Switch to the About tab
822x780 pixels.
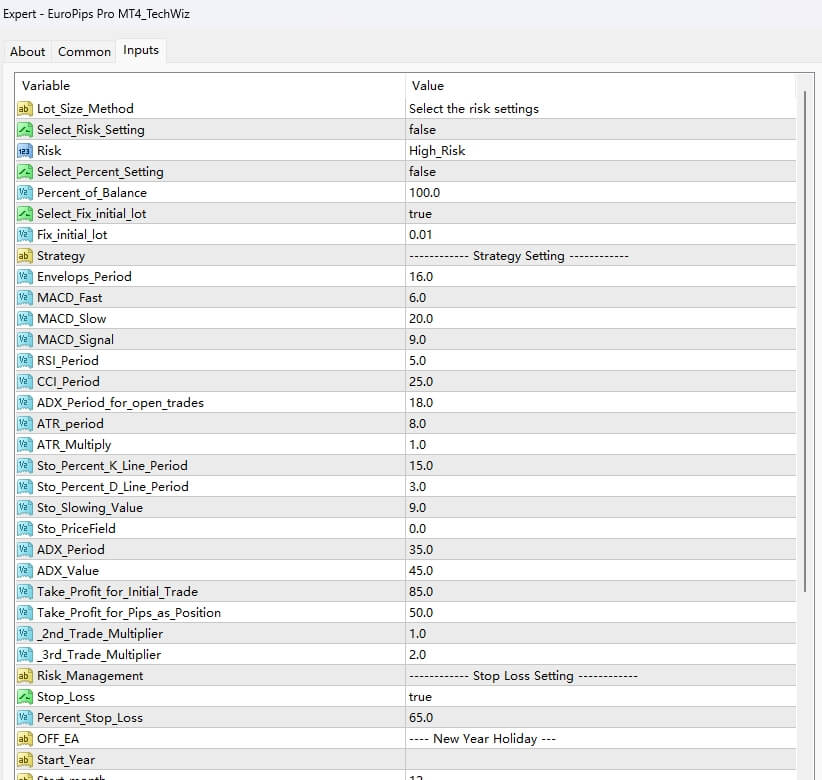coord(28,51)
